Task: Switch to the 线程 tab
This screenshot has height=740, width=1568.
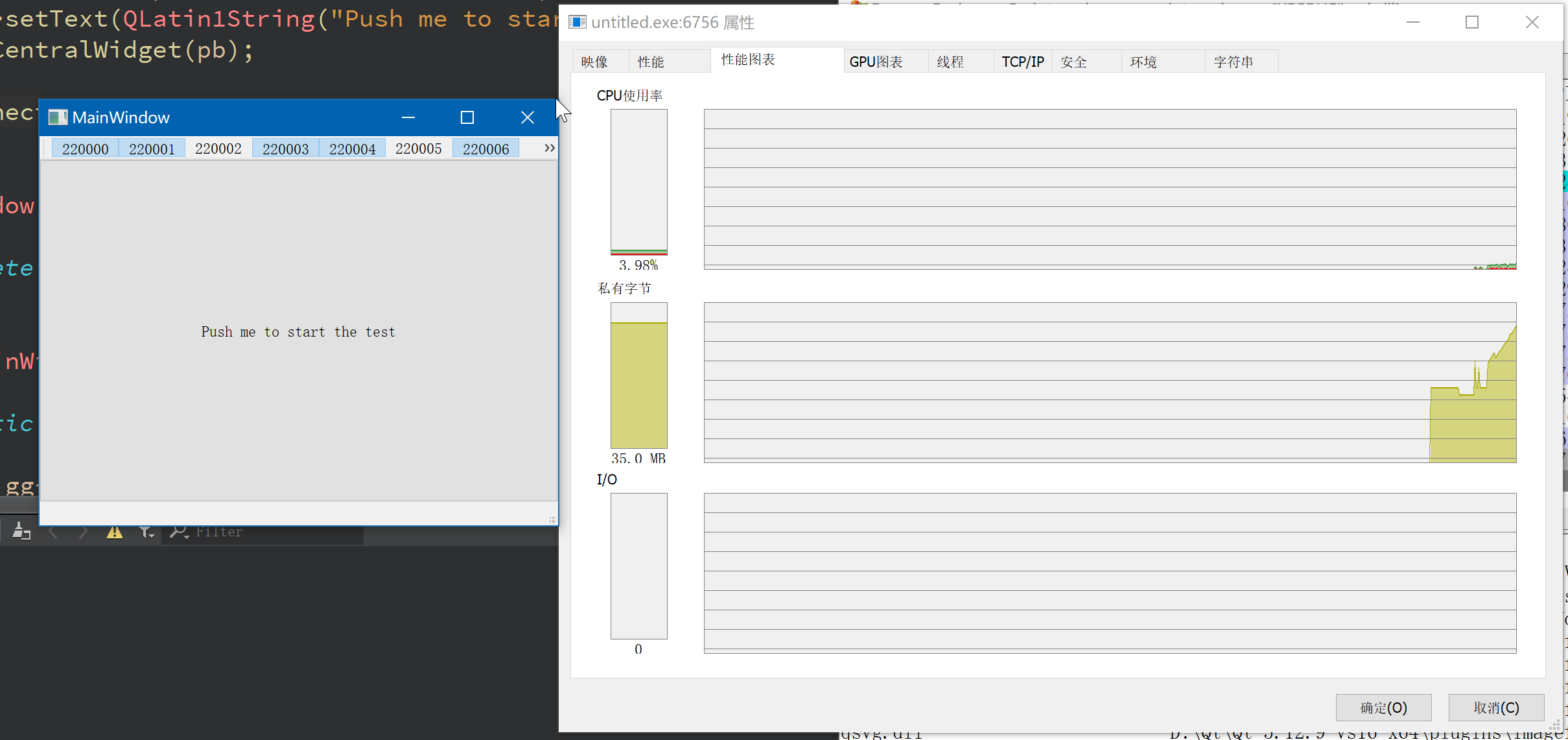Action: point(950,62)
